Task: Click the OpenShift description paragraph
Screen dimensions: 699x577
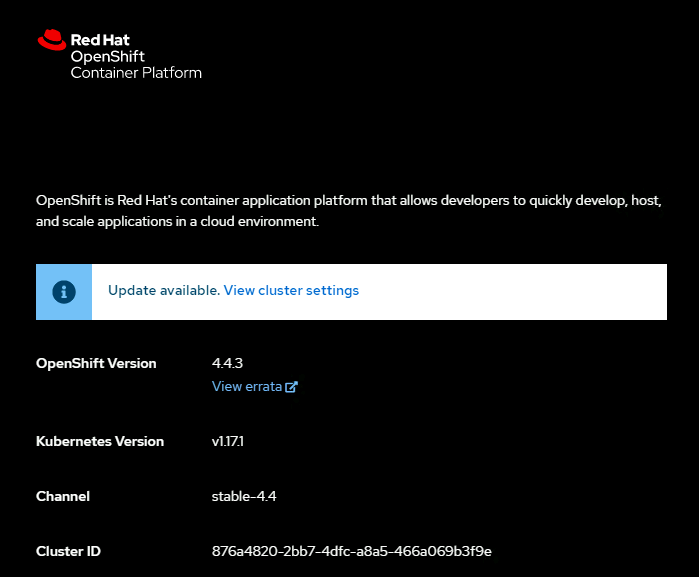Action: pyautogui.click(x=349, y=211)
